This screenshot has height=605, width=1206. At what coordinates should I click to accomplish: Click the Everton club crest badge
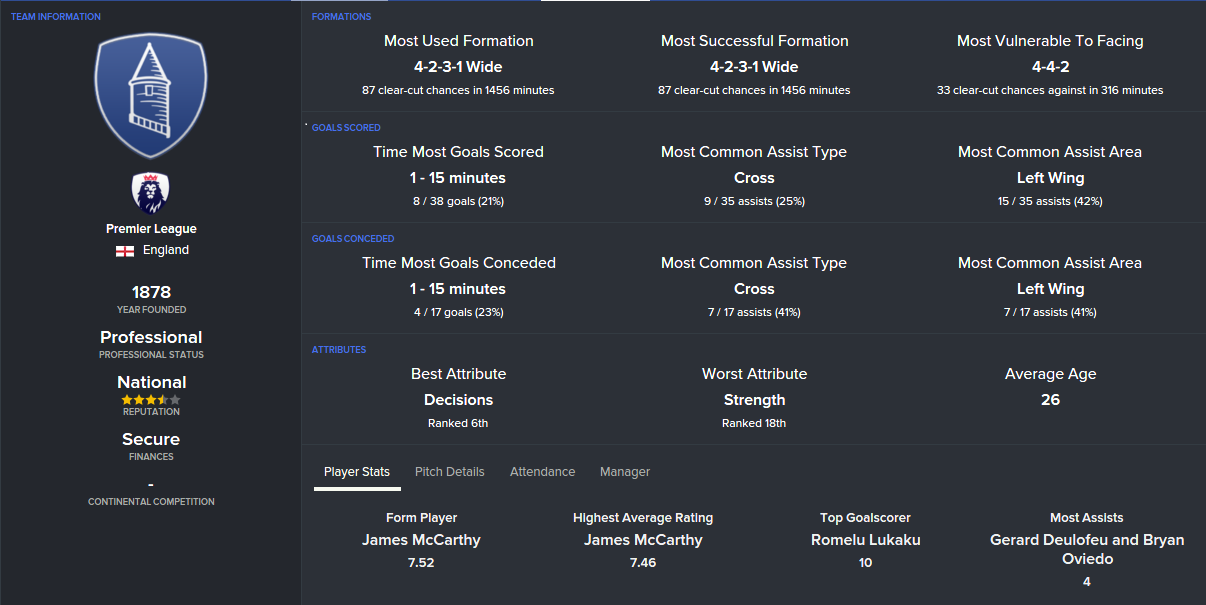151,98
